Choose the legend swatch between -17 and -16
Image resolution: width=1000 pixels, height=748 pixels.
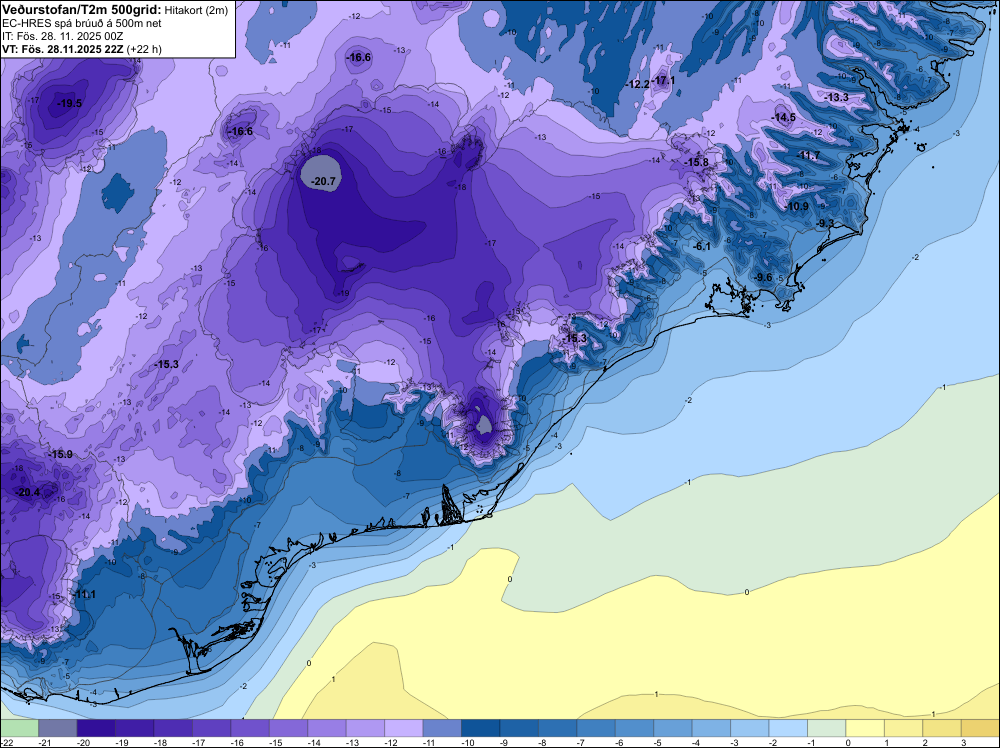pyautogui.click(x=211, y=728)
